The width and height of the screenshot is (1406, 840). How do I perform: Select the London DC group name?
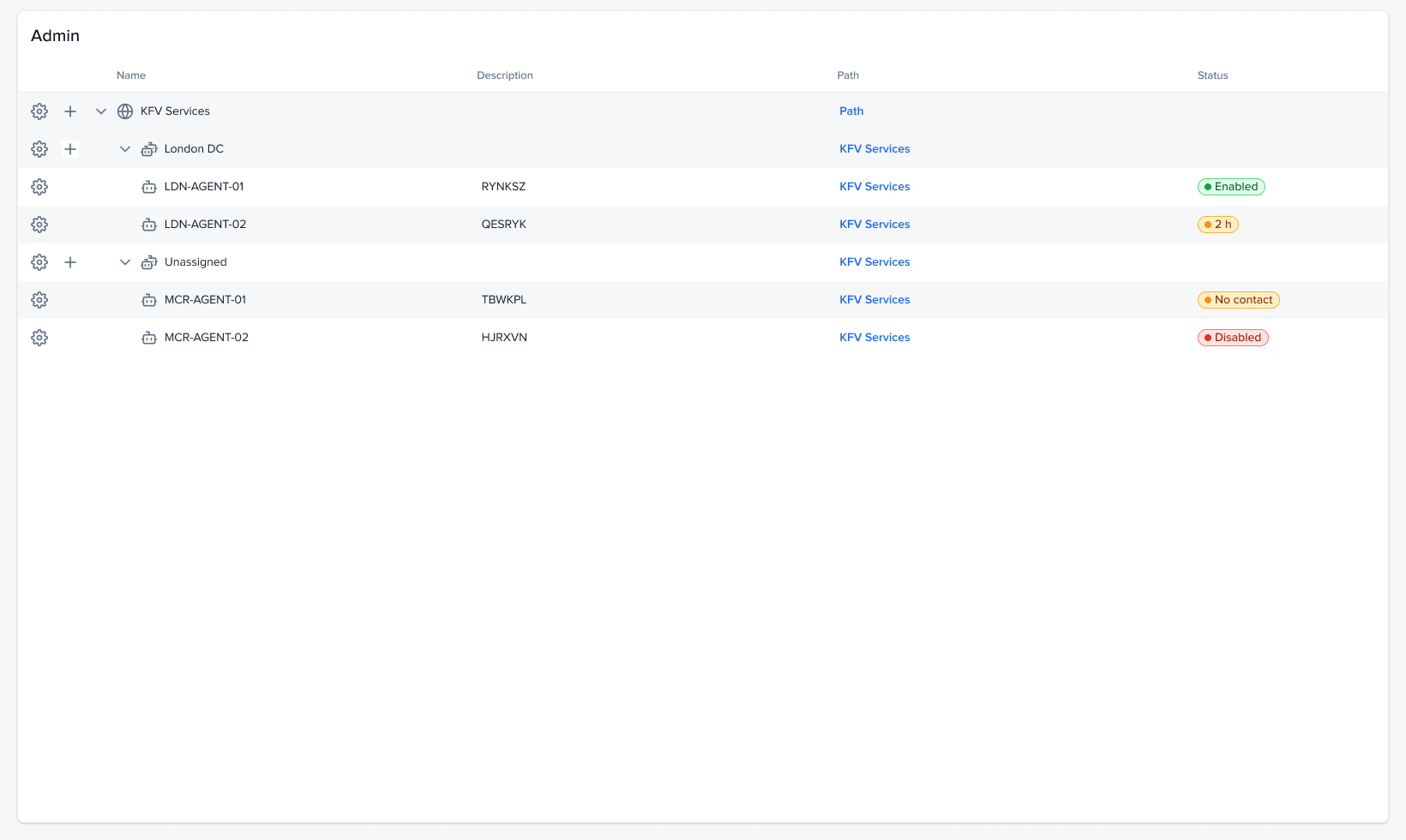point(194,149)
